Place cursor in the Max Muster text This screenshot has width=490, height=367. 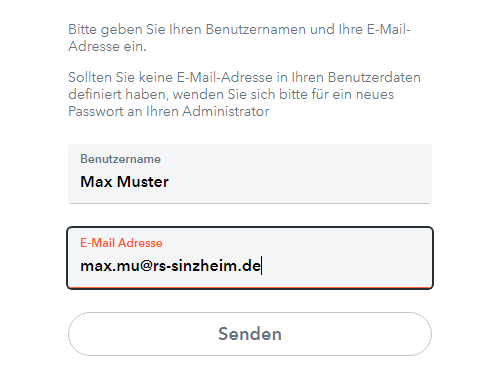124,182
